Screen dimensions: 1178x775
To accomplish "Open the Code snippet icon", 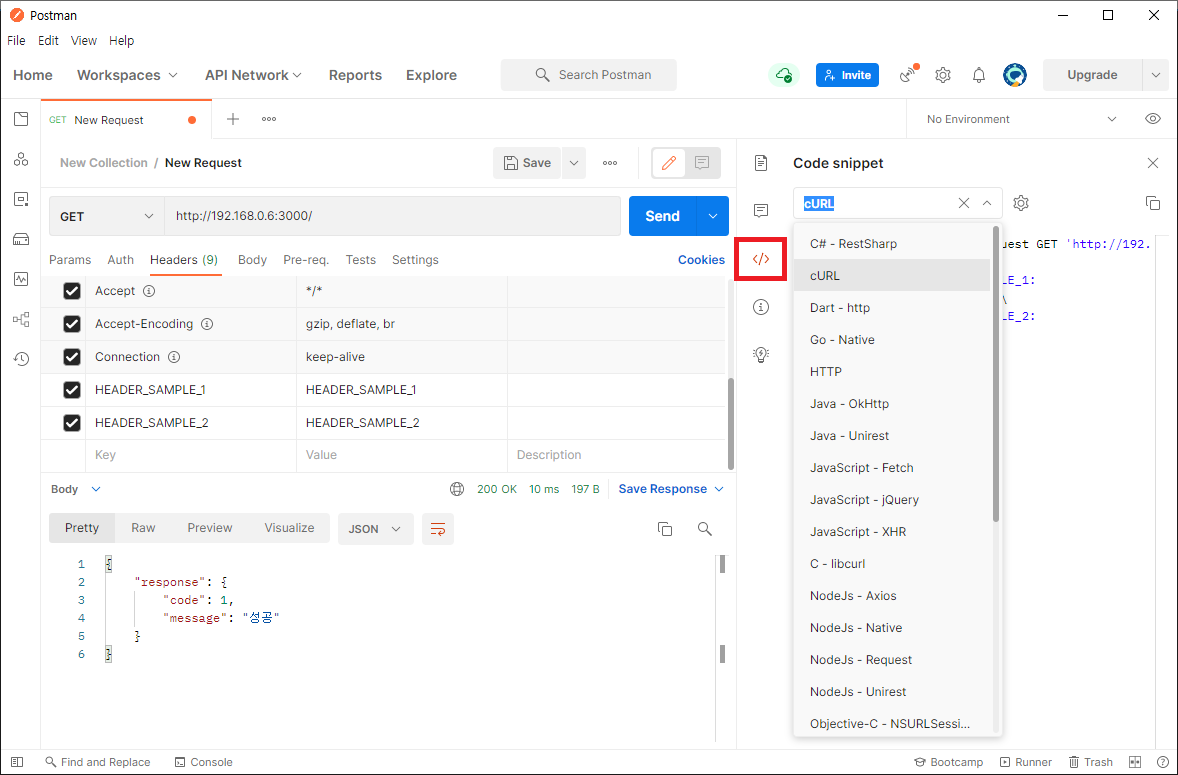I will click(x=761, y=259).
